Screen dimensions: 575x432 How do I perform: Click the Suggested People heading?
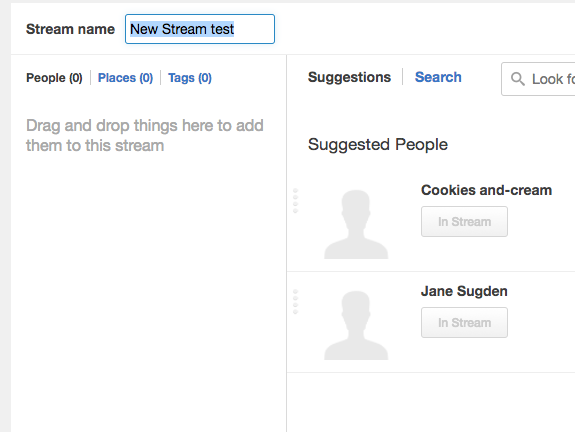pyautogui.click(x=378, y=144)
